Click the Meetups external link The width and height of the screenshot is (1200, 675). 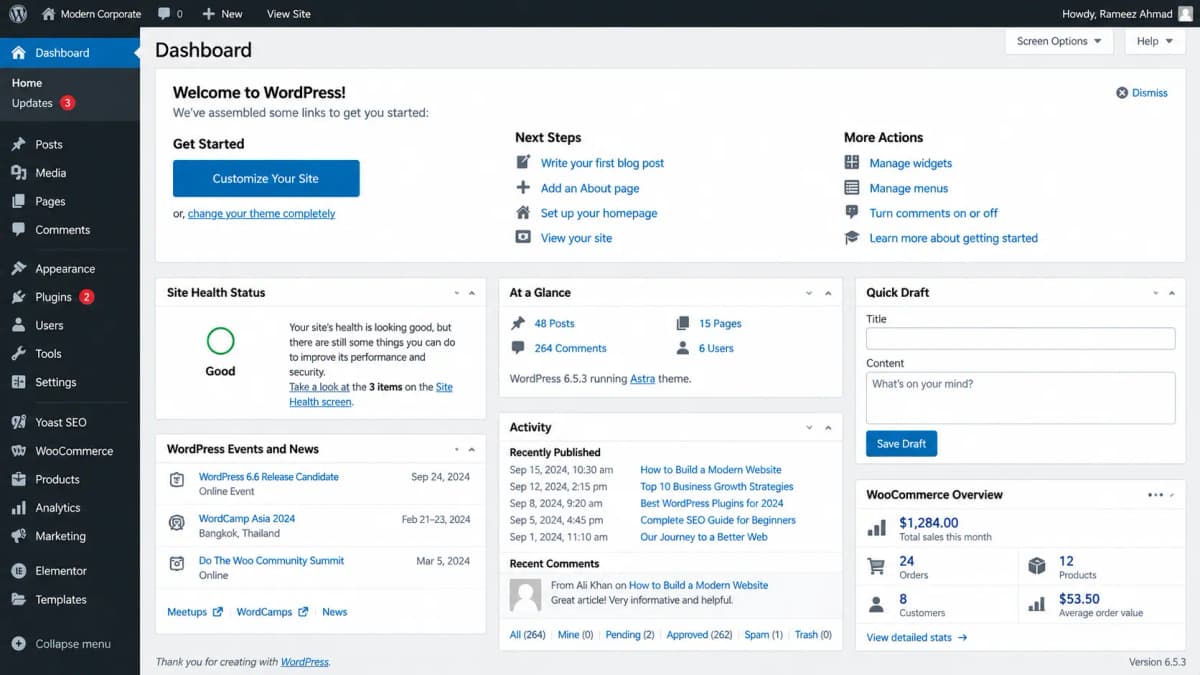click(194, 611)
